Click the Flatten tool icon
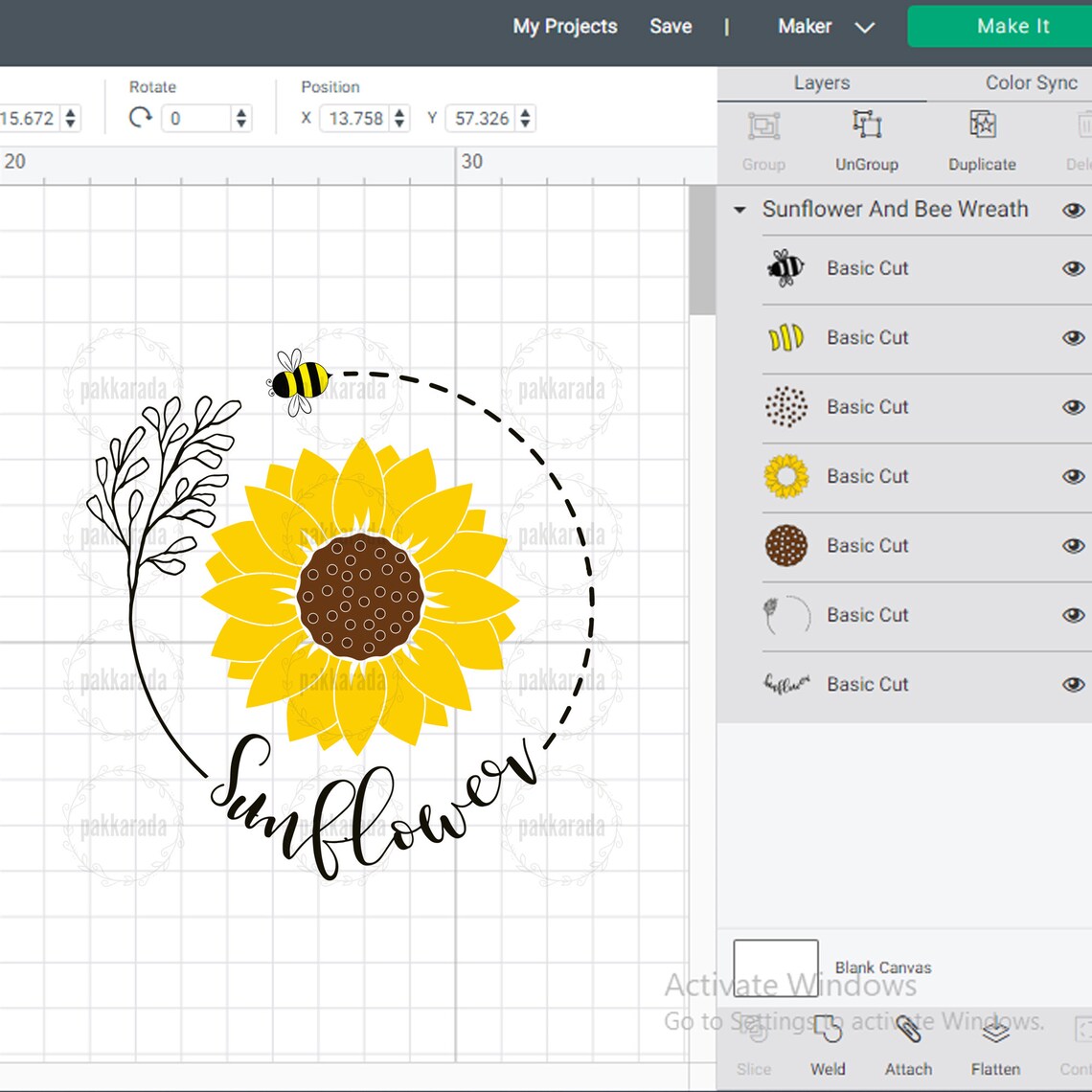The height and width of the screenshot is (1092, 1092). click(996, 1030)
